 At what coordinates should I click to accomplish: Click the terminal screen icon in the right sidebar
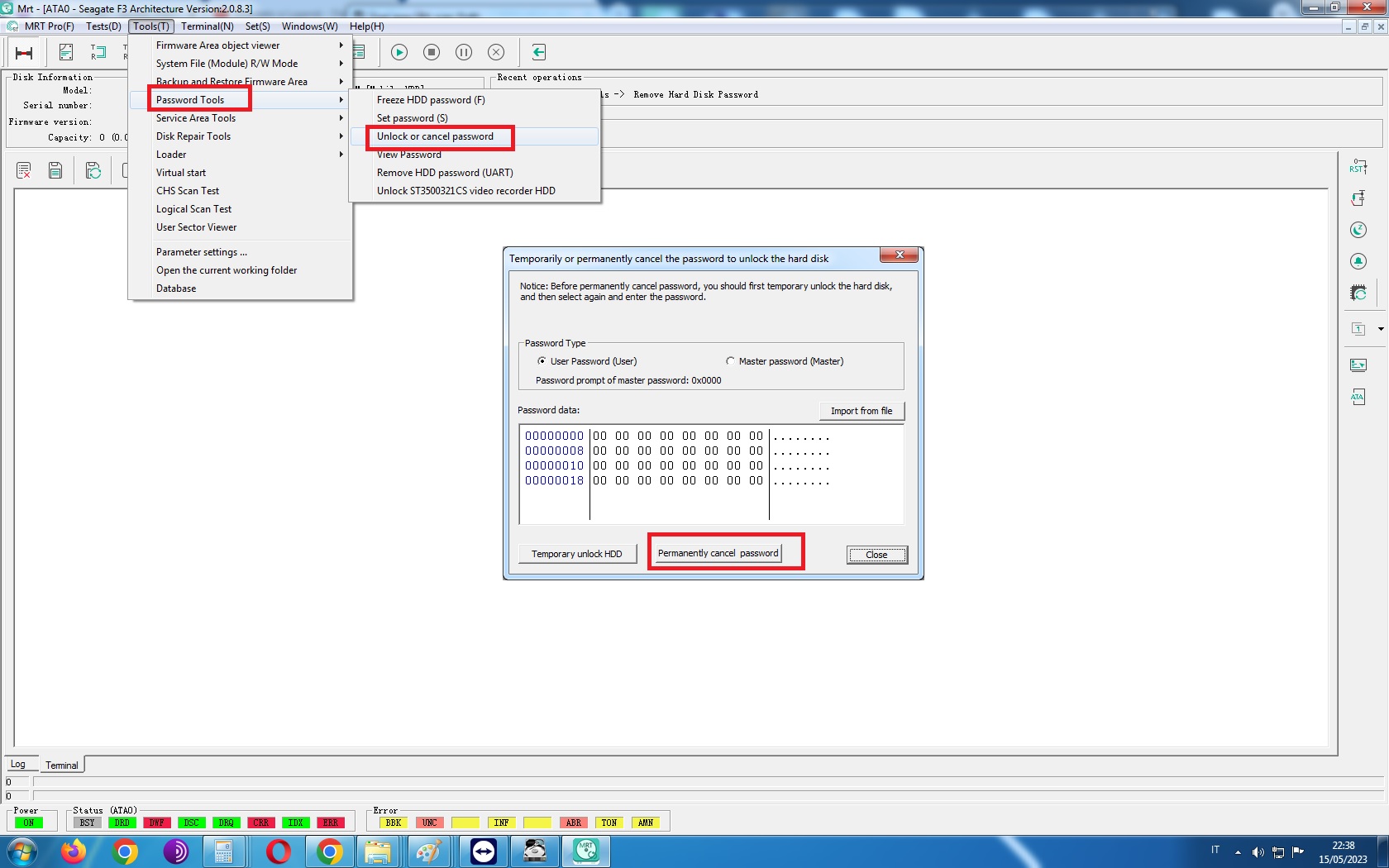1358,365
